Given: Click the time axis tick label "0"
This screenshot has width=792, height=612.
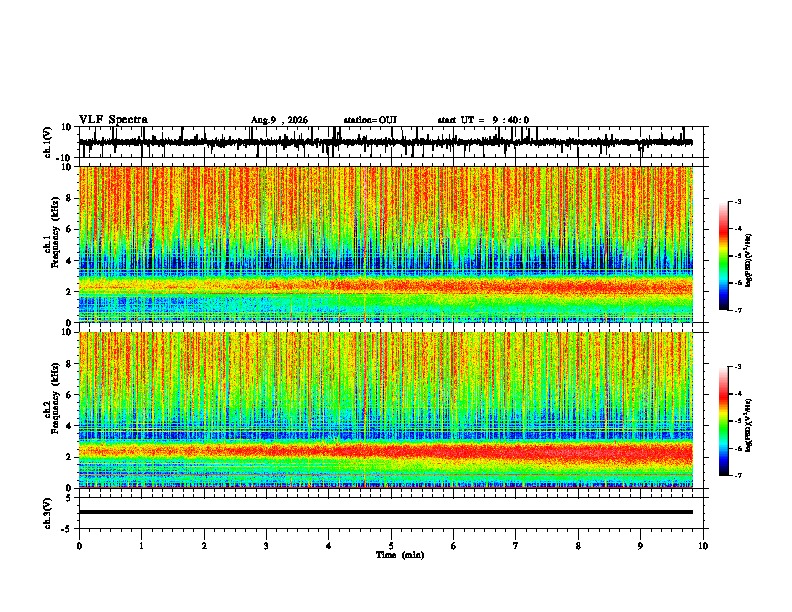Looking at the screenshot, I should pyautogui.click(x=79, y=546).
